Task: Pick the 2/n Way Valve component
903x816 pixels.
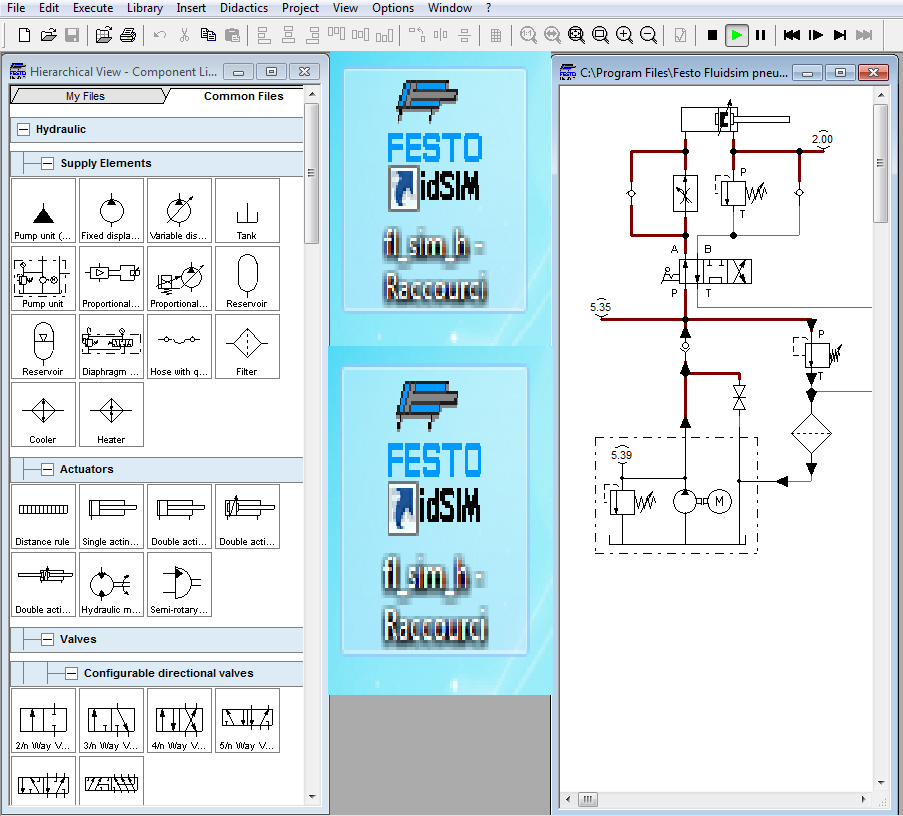Action: pos(43,720)
